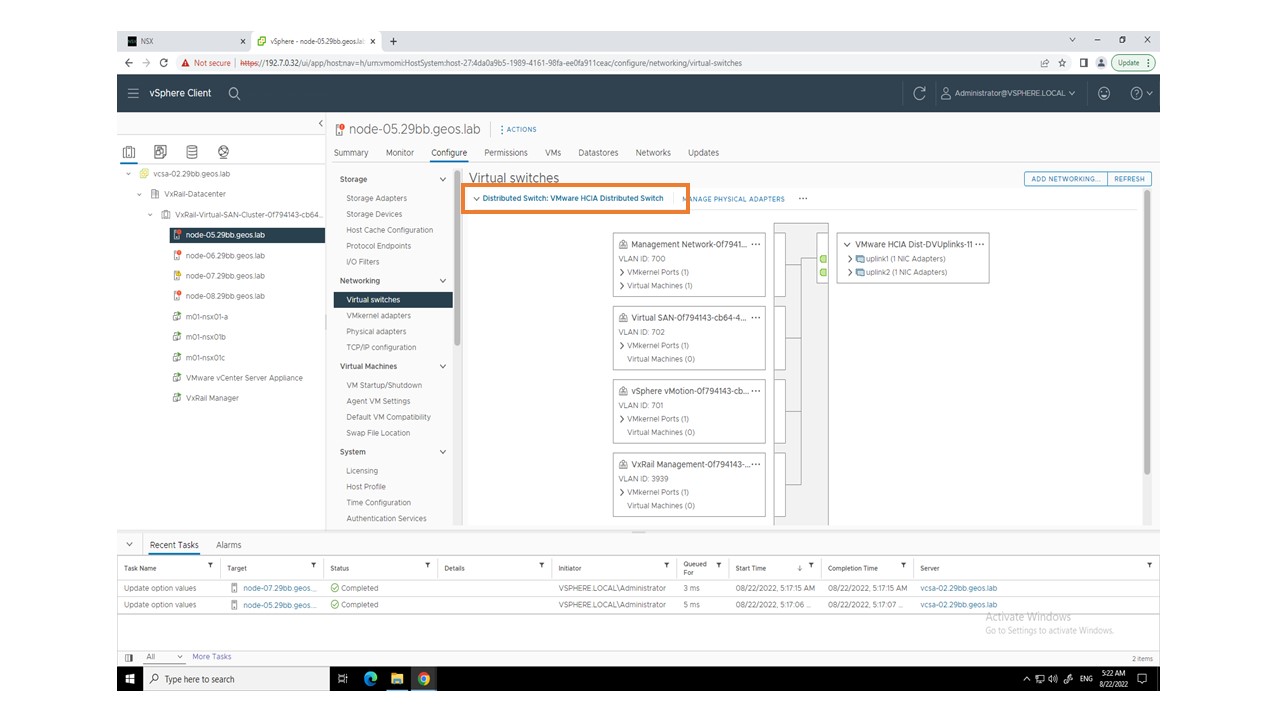Screen dimensions: 1280x720
Task: Select the Hosts and Clusters inventory icon
Action: tap(129, 152)
